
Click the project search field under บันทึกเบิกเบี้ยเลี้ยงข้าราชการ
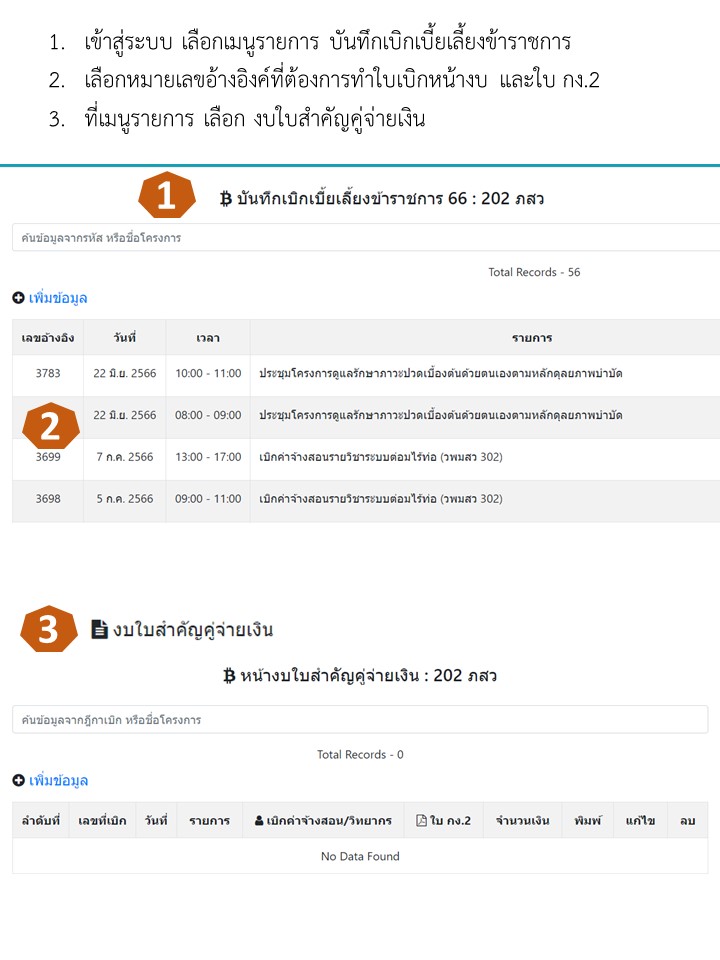point(366,238)
